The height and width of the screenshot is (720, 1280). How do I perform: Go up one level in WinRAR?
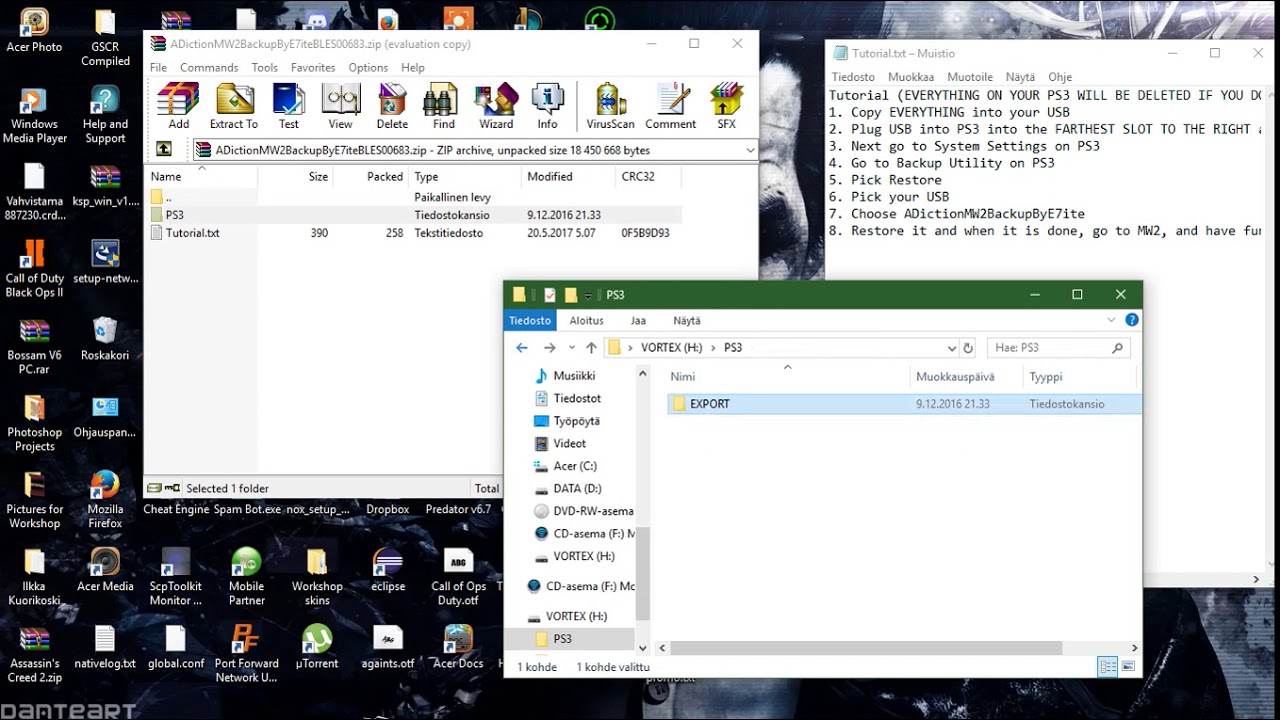[164, 150]
